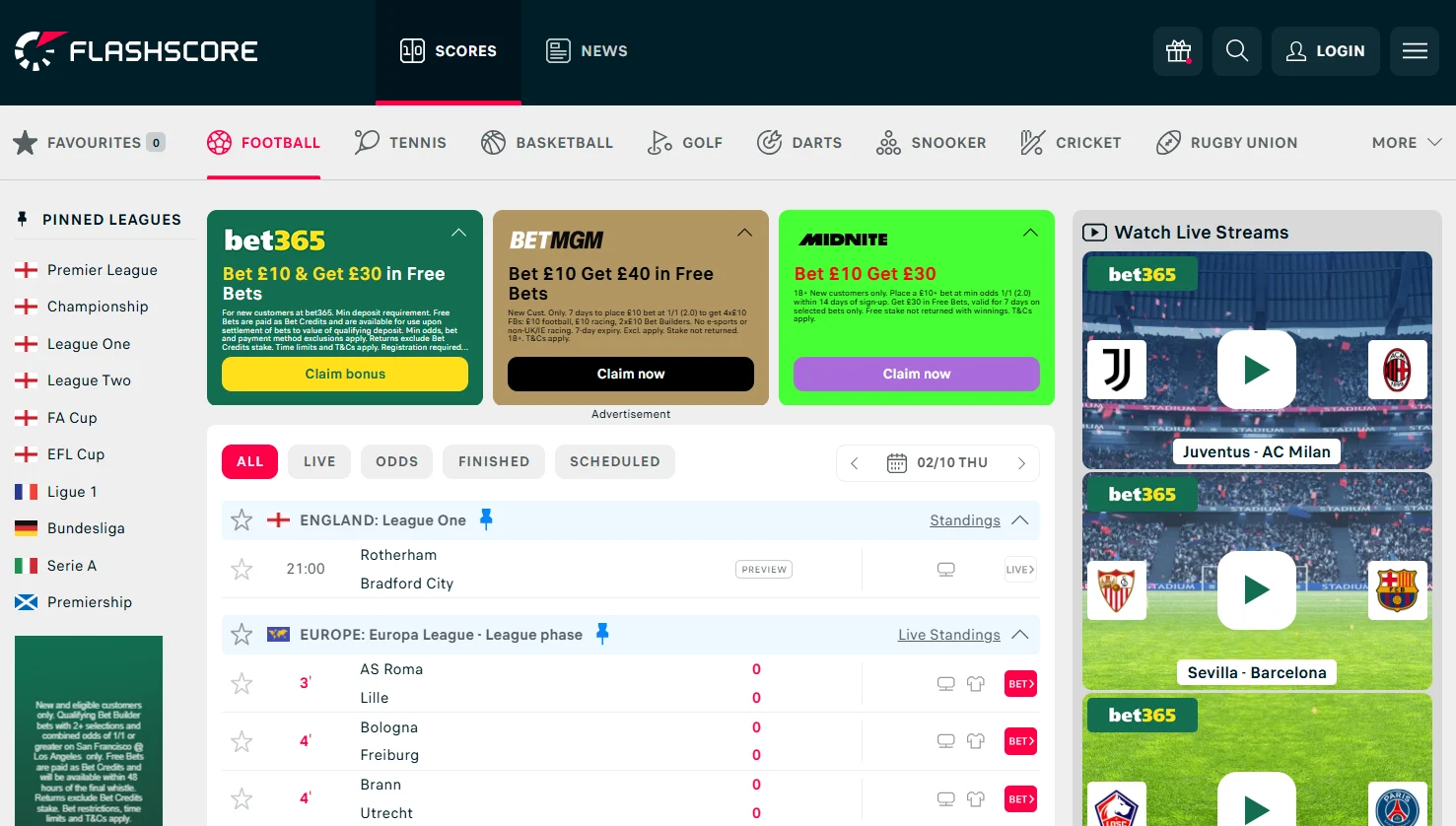Select the Live matches filter tab
This screenshot has height=826, width=1456.
(319, 461)
